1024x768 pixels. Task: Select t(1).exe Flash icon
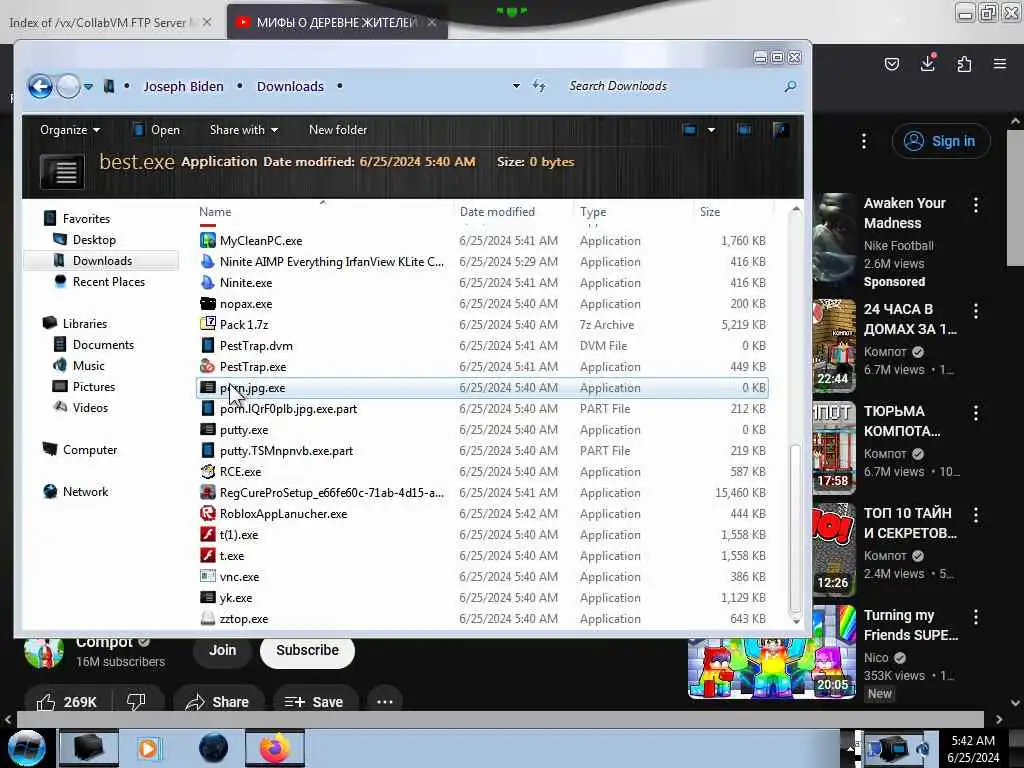pos(208,534)
